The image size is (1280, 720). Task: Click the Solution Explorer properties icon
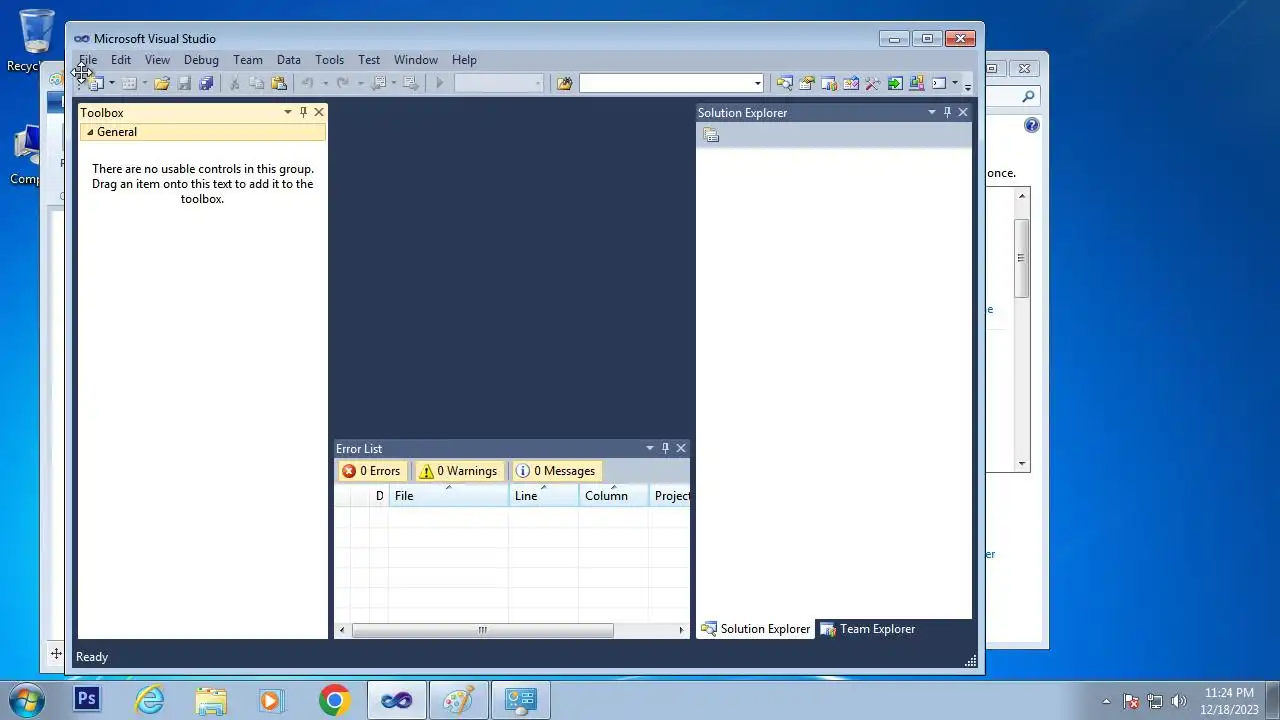[x=711, y=136]
